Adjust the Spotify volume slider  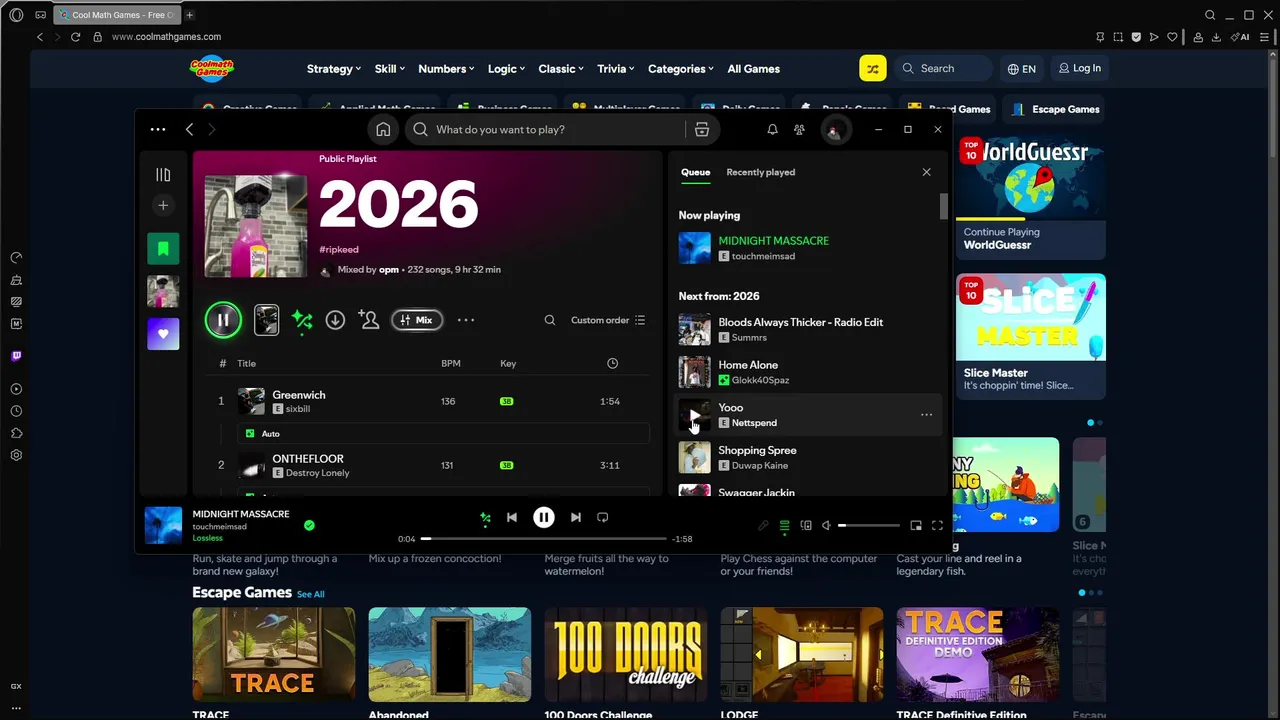[869, 526]
